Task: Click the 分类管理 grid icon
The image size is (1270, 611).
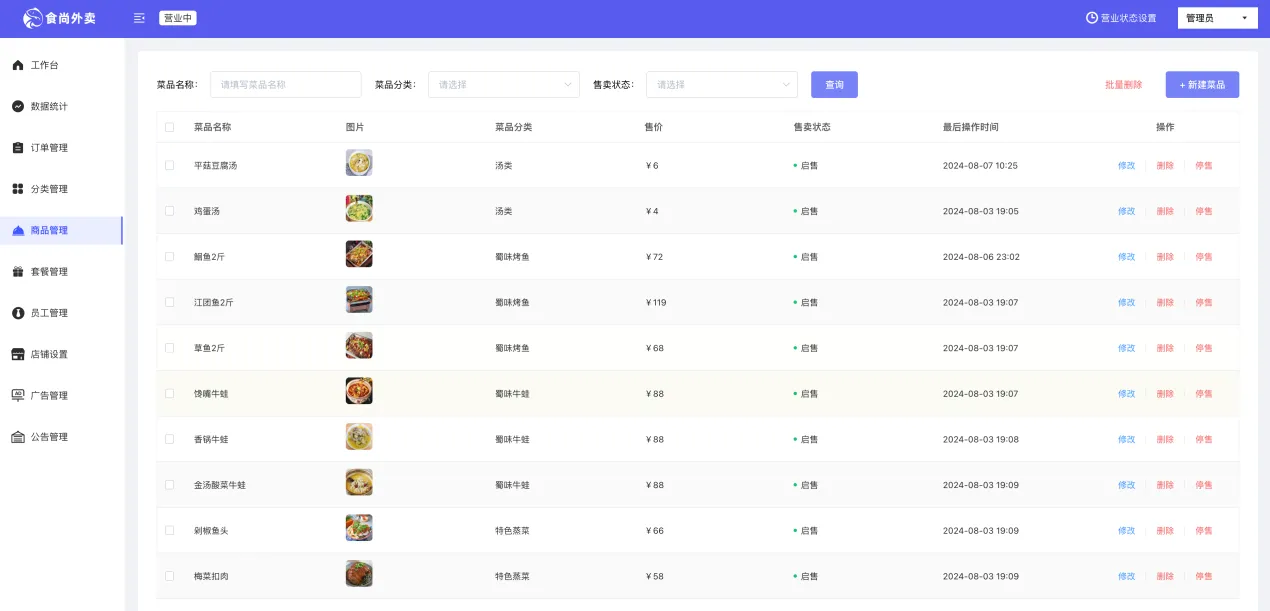Action: (18, 189)
